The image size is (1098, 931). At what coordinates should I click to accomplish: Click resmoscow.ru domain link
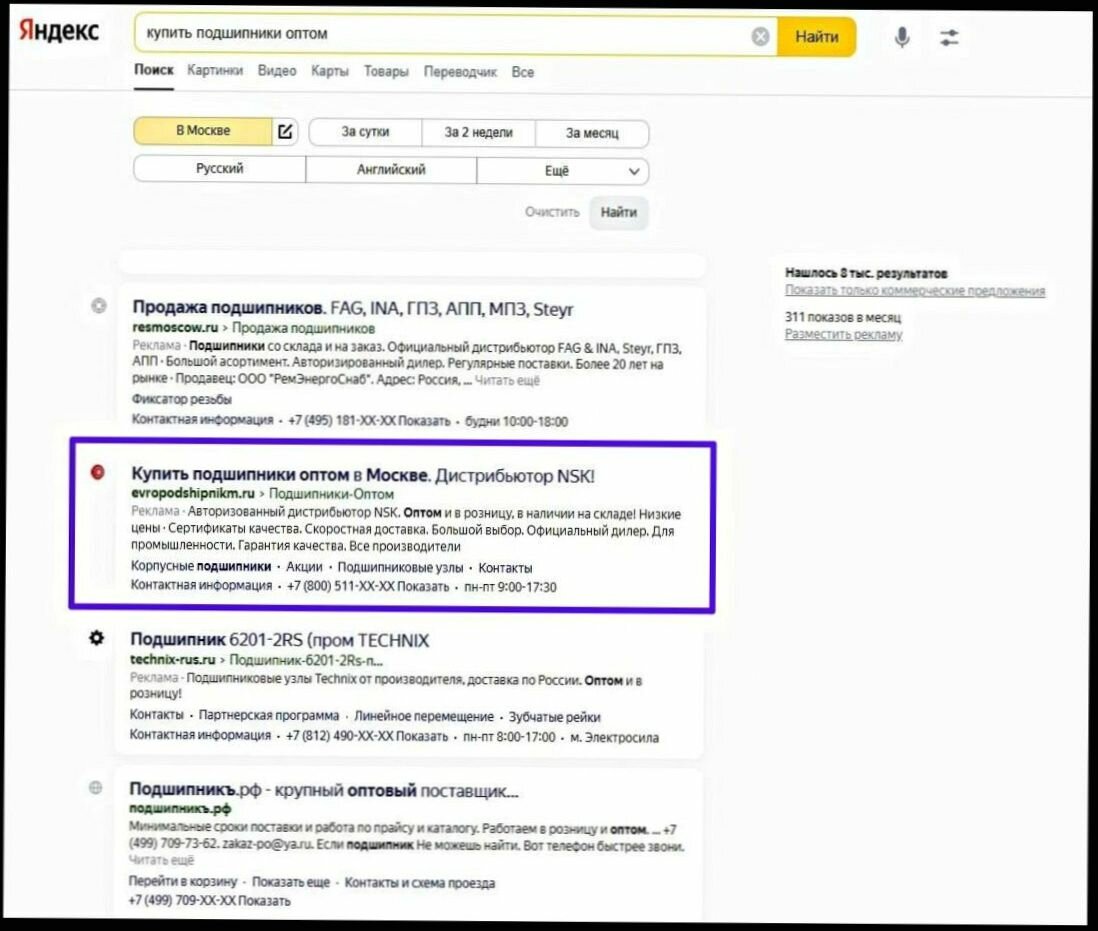(175, 328)
